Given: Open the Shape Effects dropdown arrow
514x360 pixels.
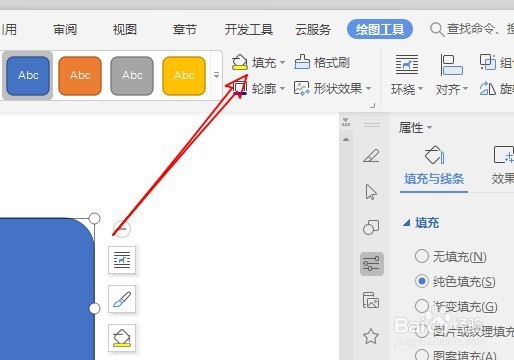Looking at the screenshot, I should click(x=368, y=89).
